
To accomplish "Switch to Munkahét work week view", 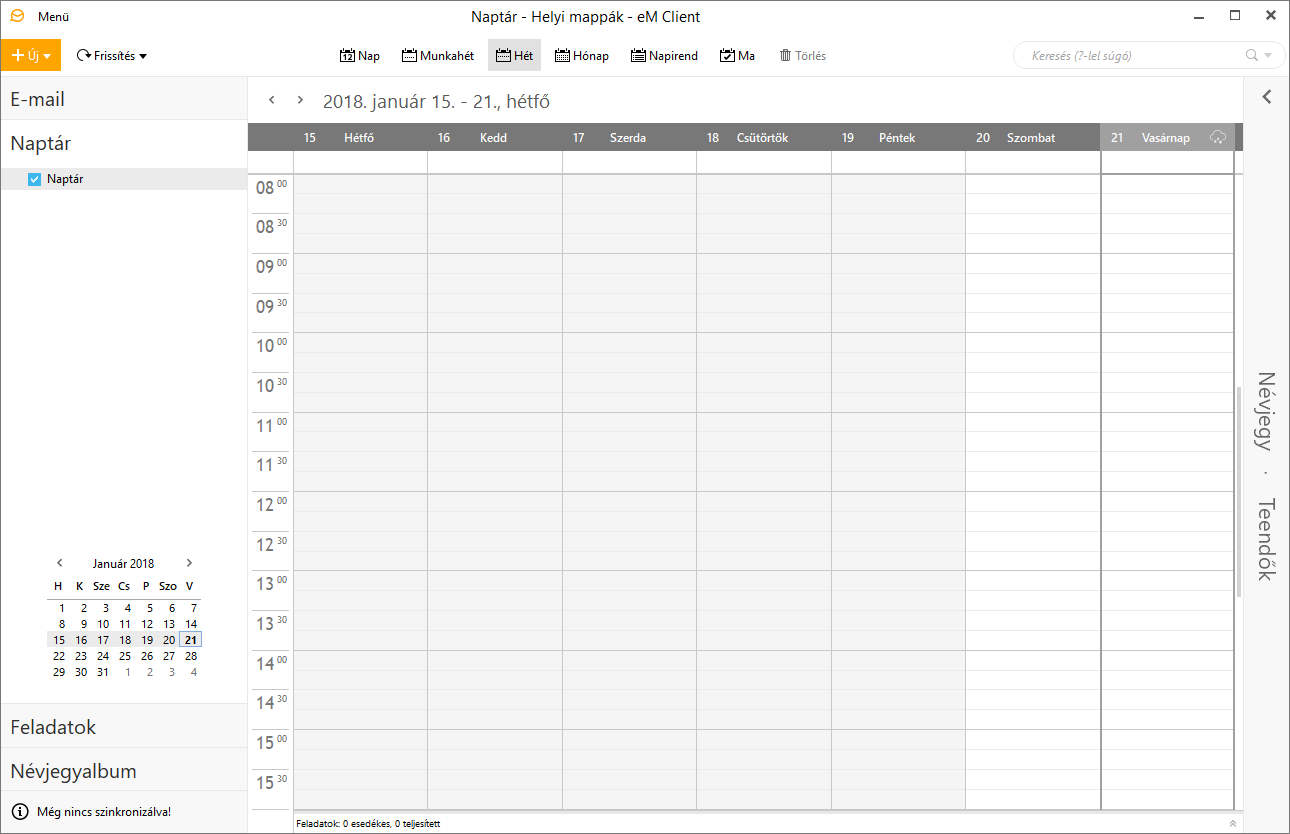I will 437,55.
